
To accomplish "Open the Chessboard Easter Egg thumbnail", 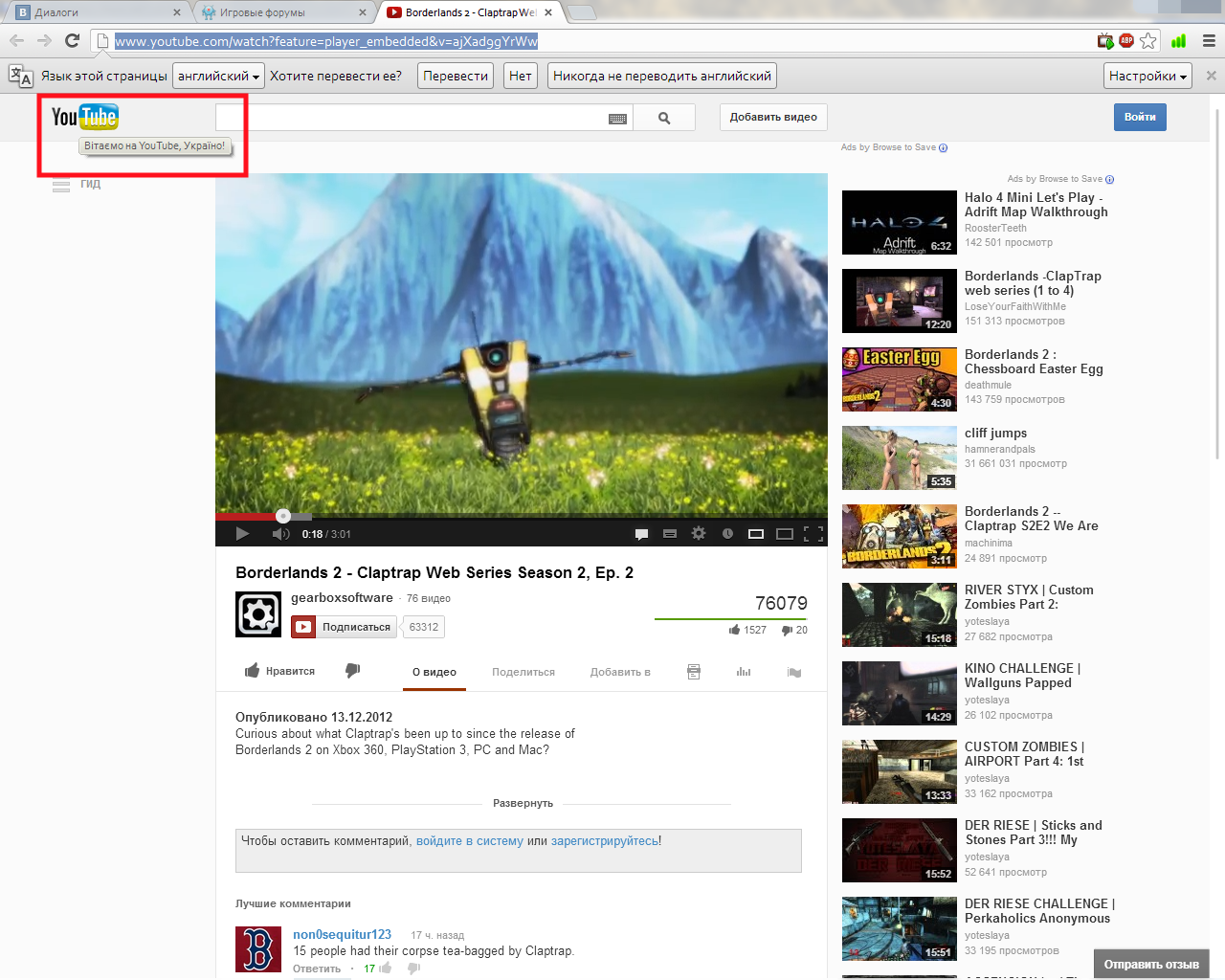I will point(900,379).
